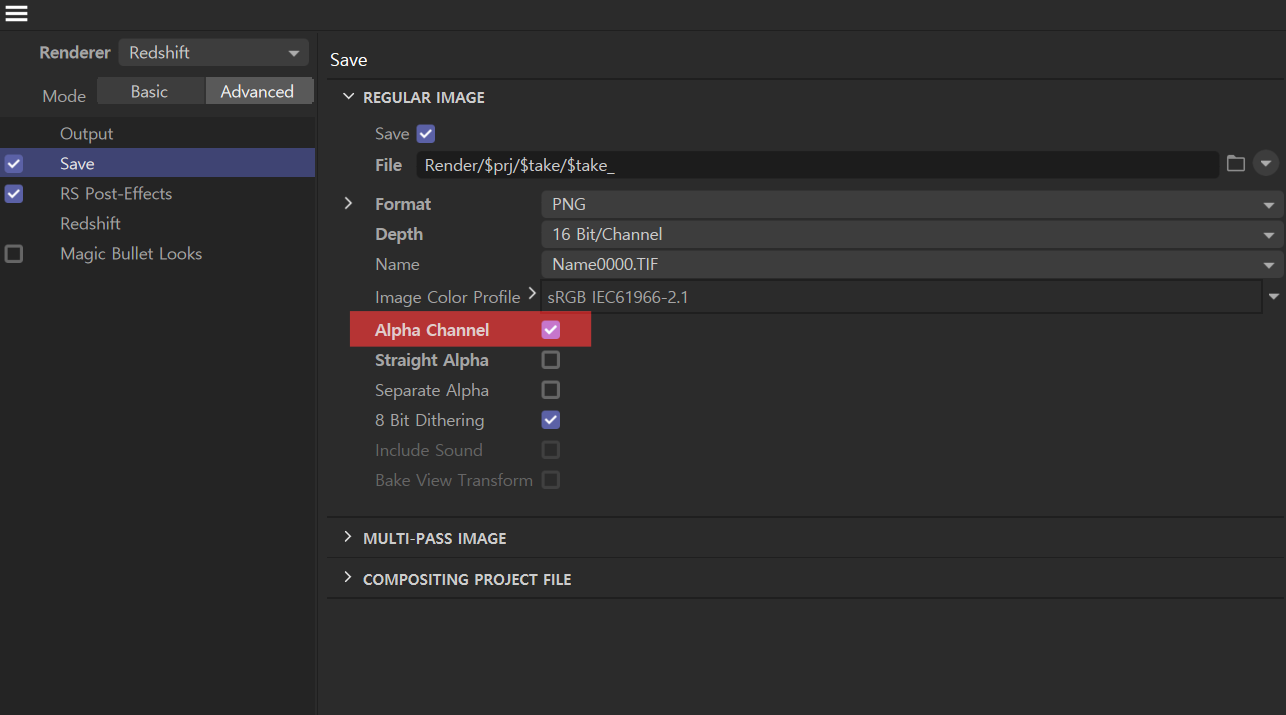The width and height of the screenshot is (1286, 715).
Task: Open the Image Color Profile arrow menu
Action: [x=1274, y=297]
